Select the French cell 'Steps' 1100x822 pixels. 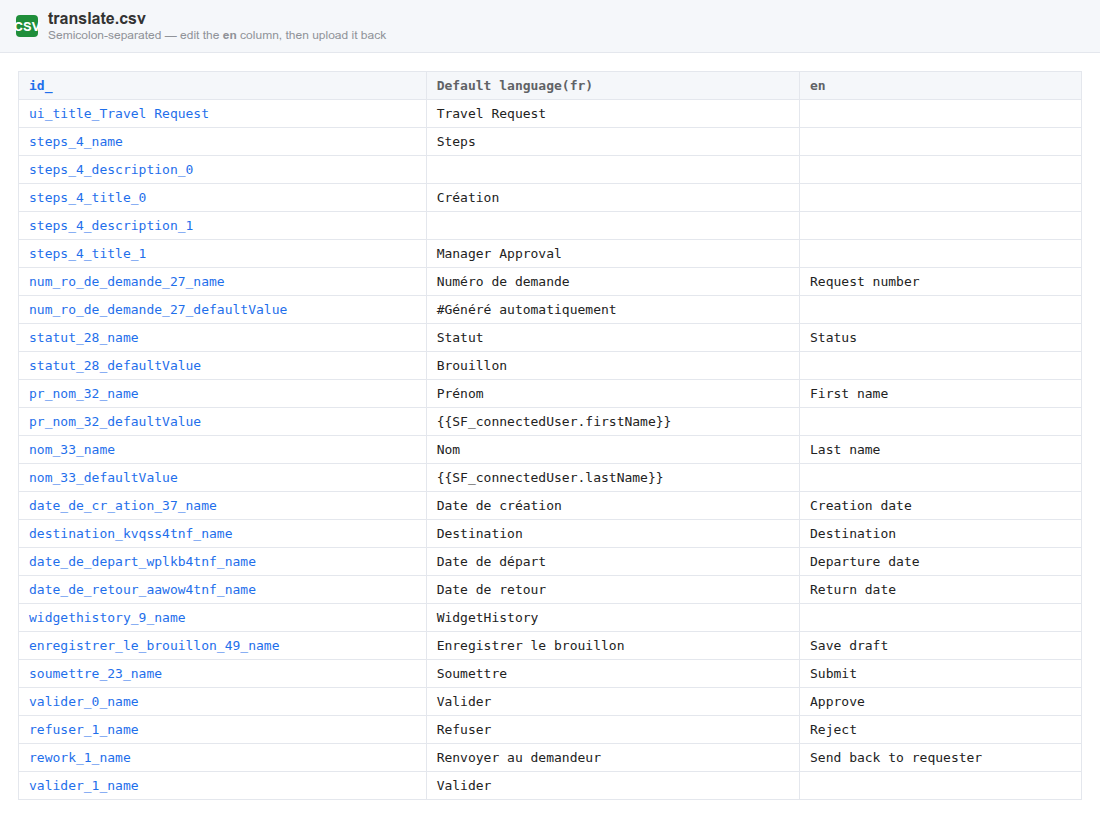612,142
